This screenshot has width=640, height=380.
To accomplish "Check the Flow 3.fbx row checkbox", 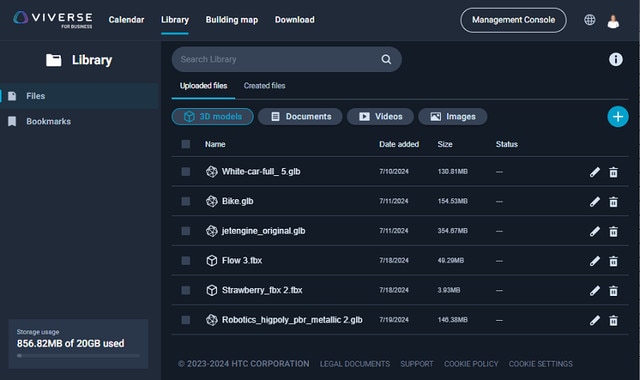I will point(186,260).
